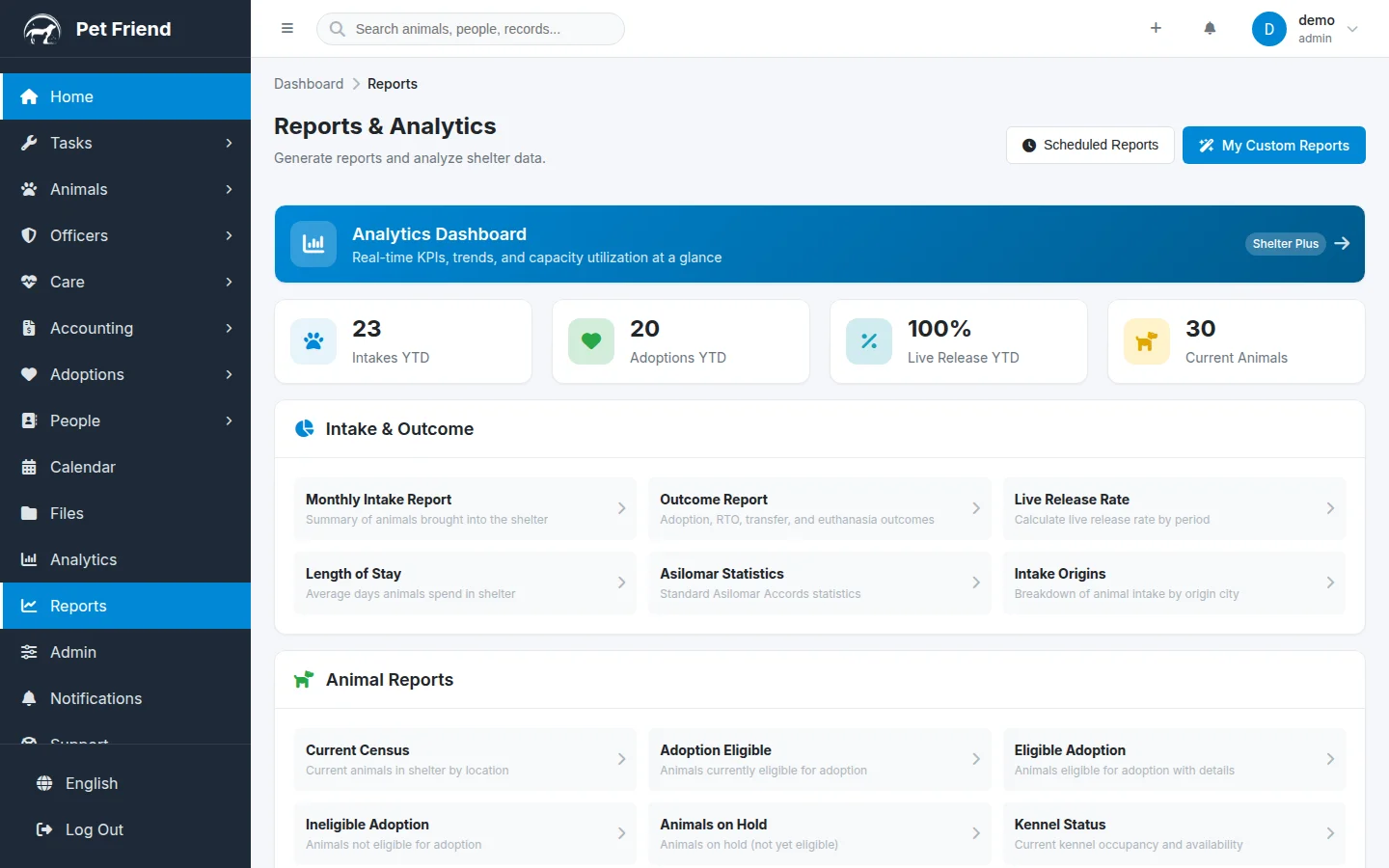Click the notifications bell icon

(x=1210, y=28)
